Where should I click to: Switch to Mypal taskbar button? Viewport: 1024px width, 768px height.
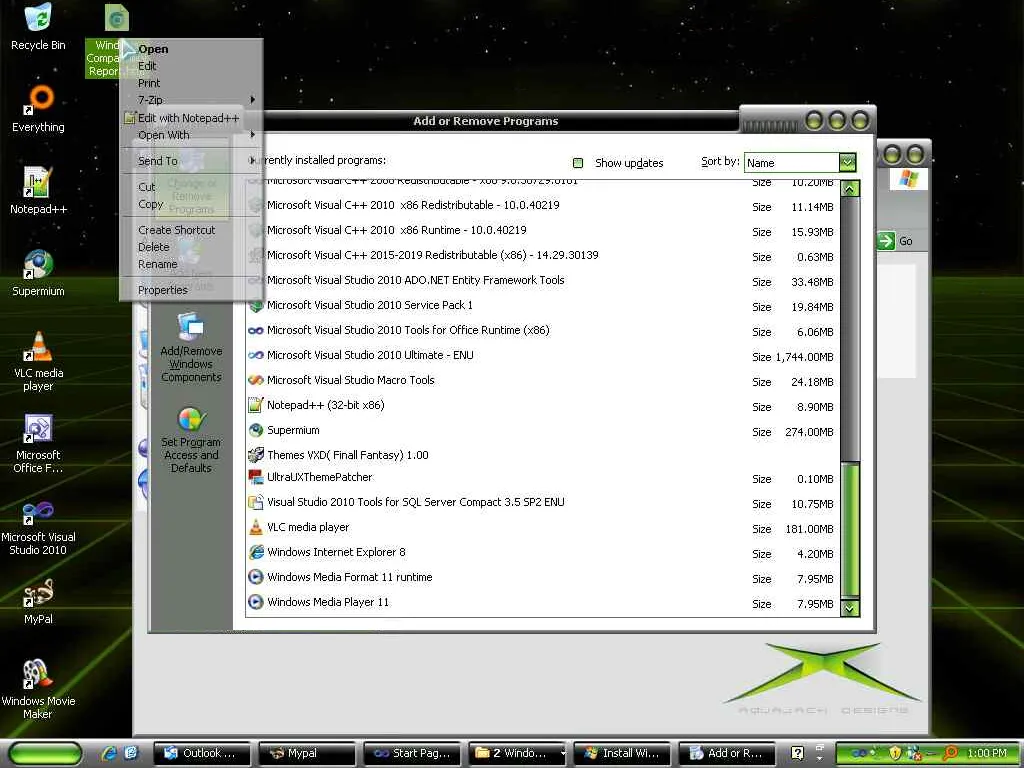pyautogui.click(x=307, y=753)
